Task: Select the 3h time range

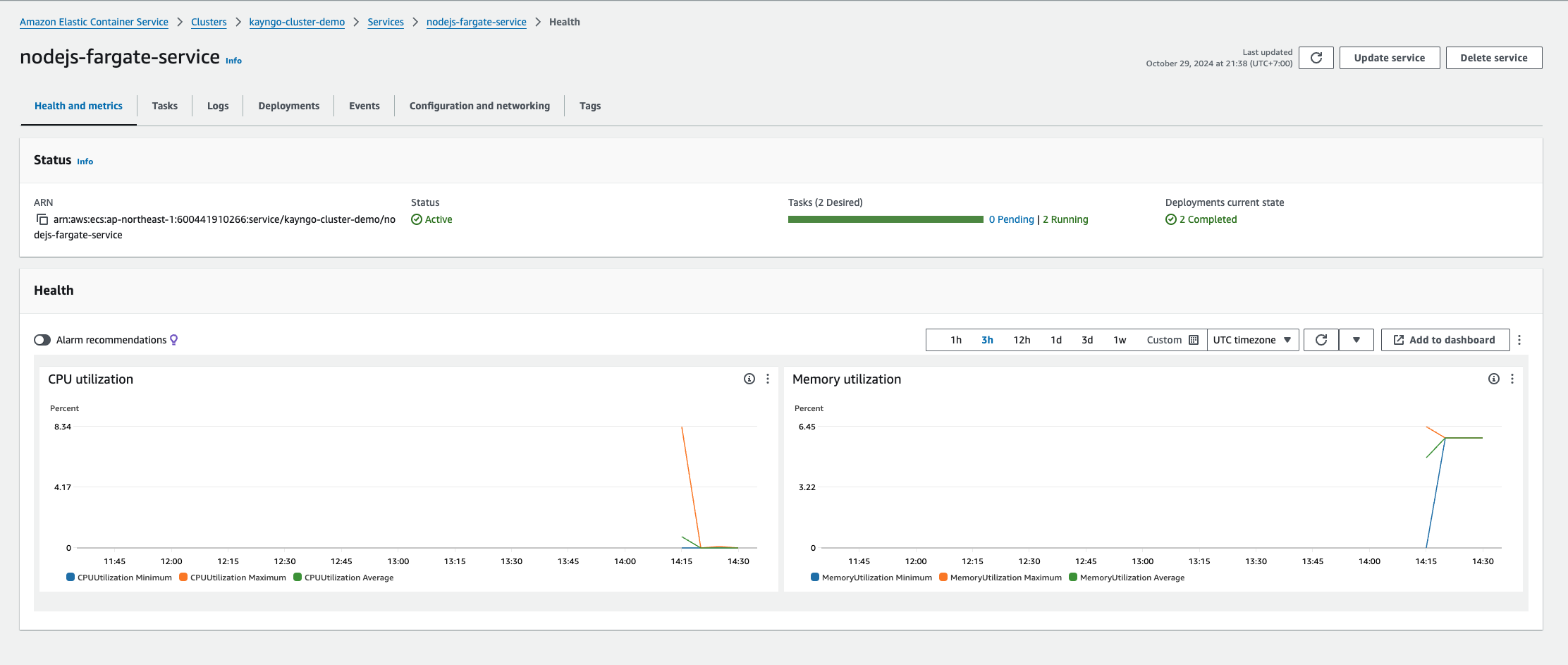Action: (987, 340)
